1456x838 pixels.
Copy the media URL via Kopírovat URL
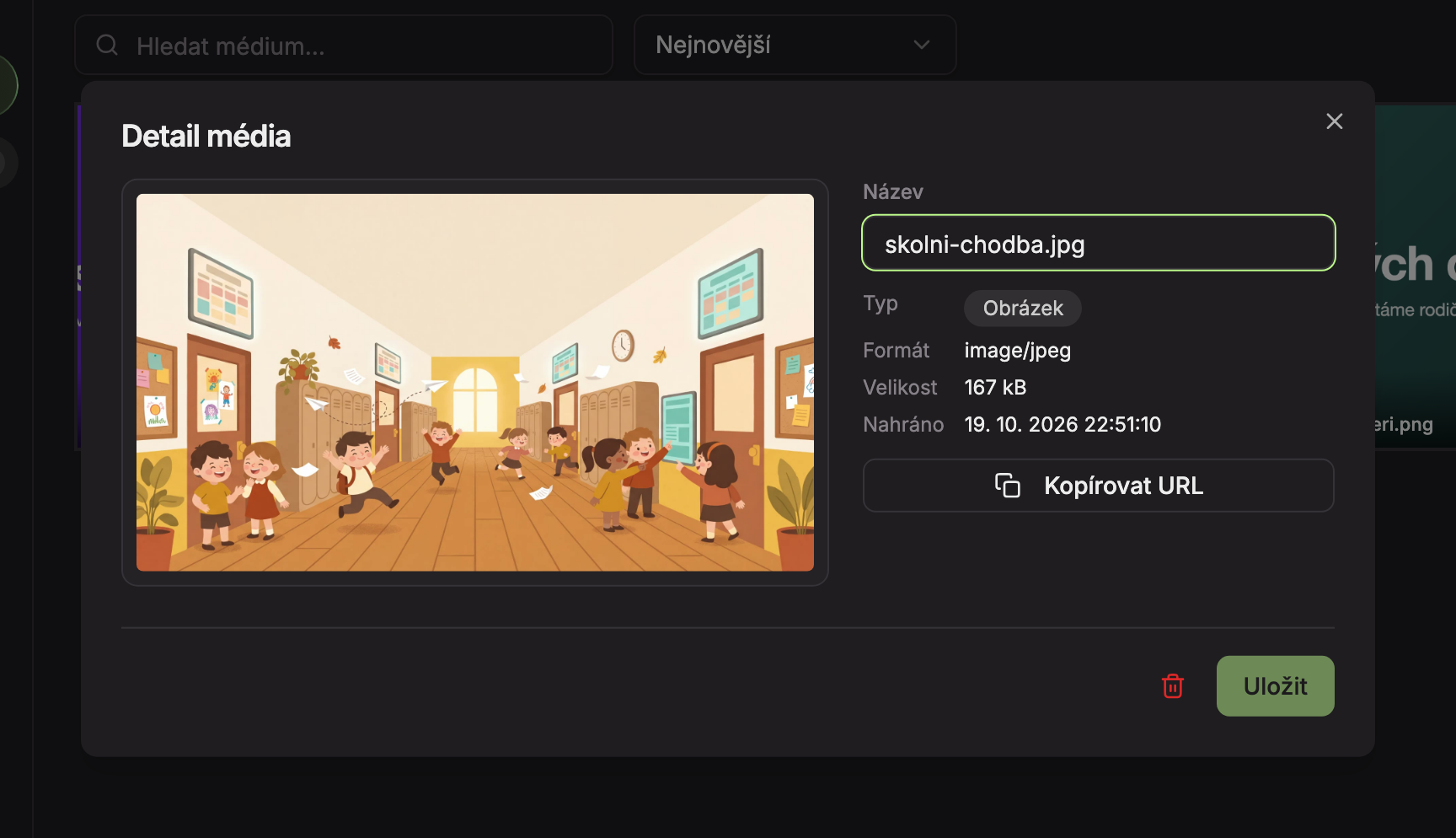tap(1098, 486)
